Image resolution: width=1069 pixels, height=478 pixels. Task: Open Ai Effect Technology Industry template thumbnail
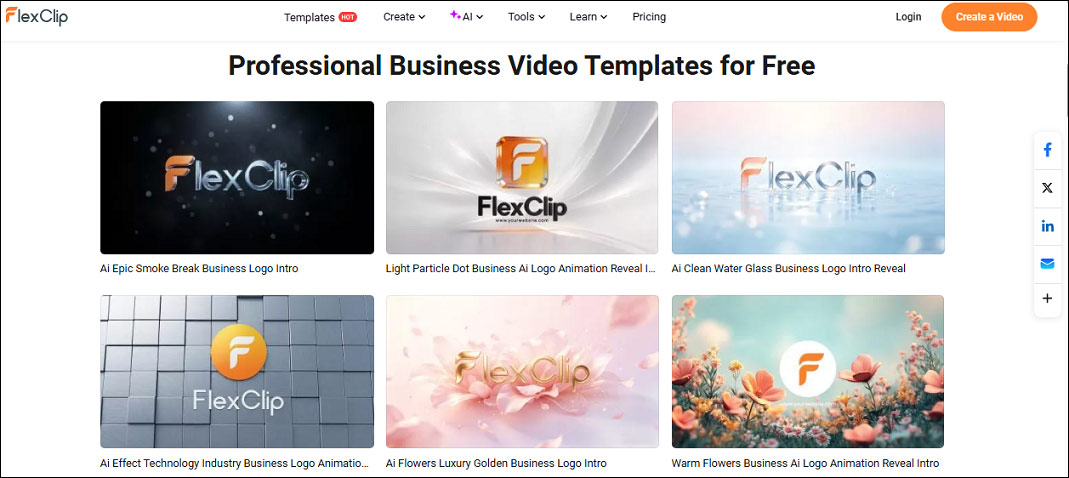coord(237,371)
